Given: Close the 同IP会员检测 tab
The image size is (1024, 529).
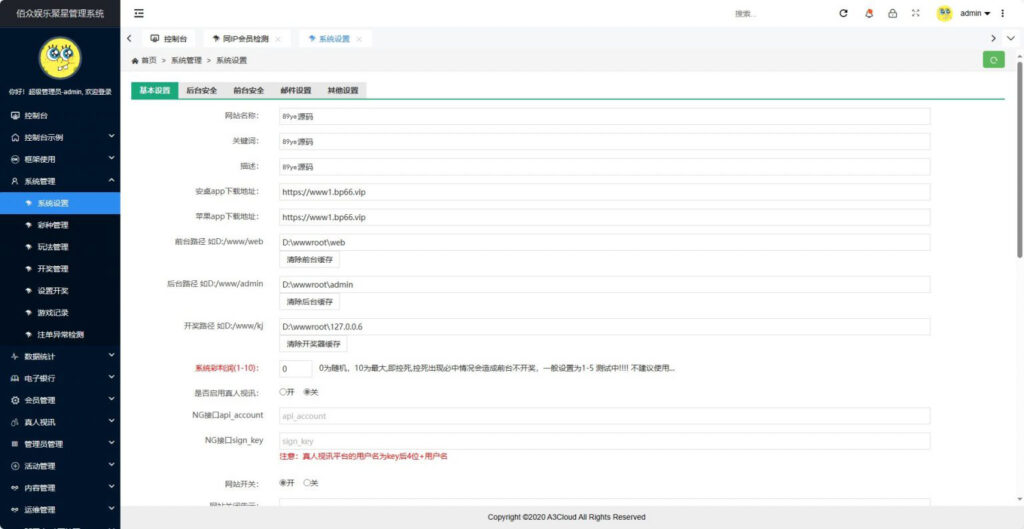Looking at the screenshot, I should [x=278, y=39].
